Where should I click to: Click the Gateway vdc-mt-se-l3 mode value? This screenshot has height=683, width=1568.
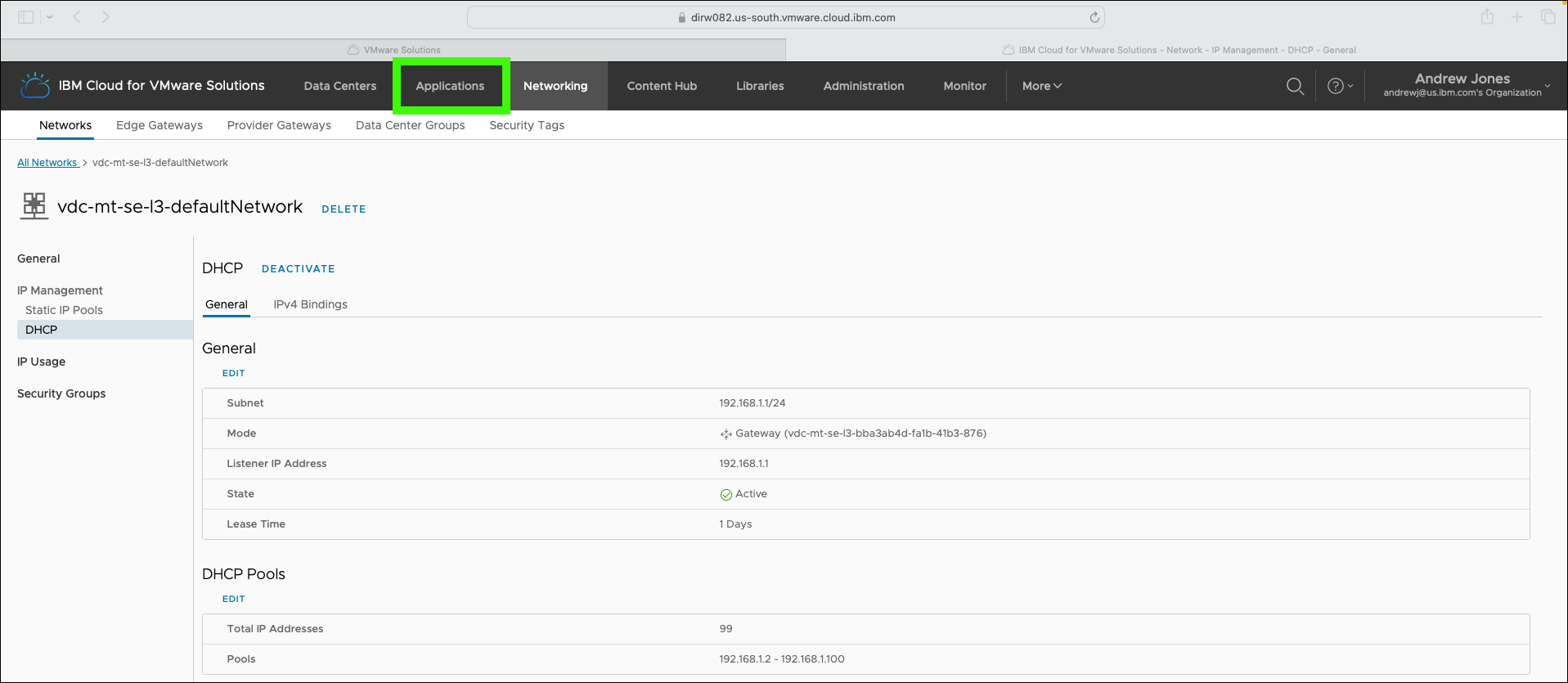[860, 434]
